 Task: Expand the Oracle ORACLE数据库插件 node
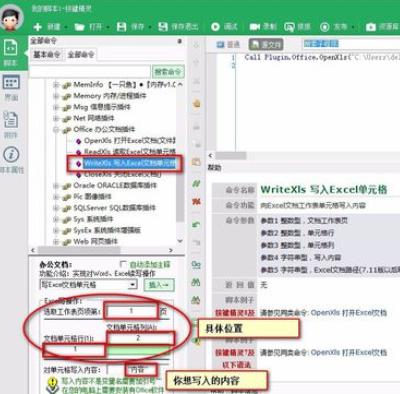point(56,185)
